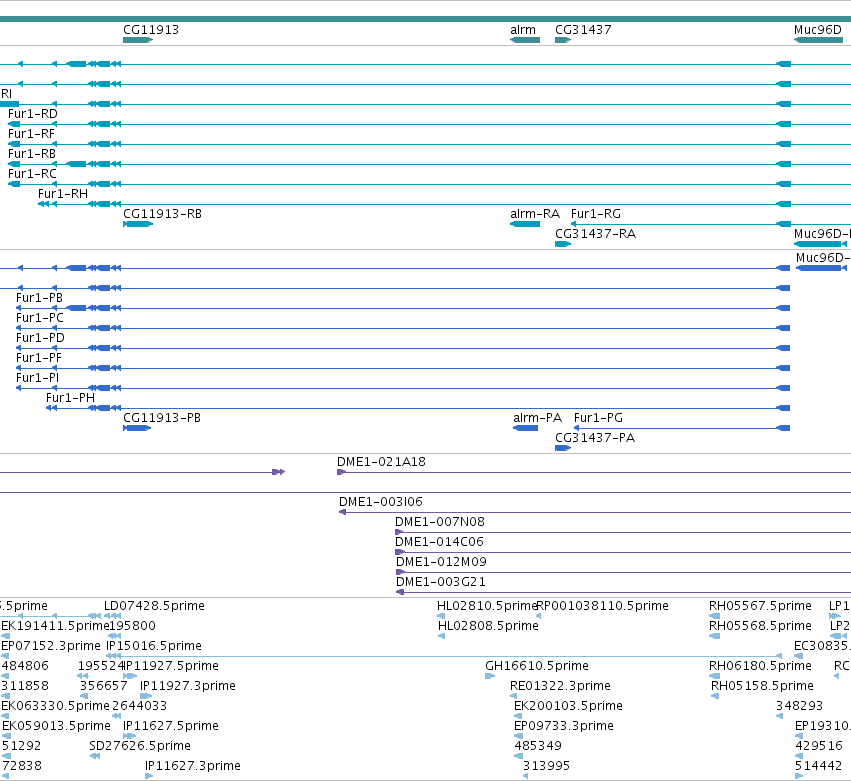This screenshot has height=781, width=851.
Task: Select transcript Fur1-RH label
Action: [62, 194]
